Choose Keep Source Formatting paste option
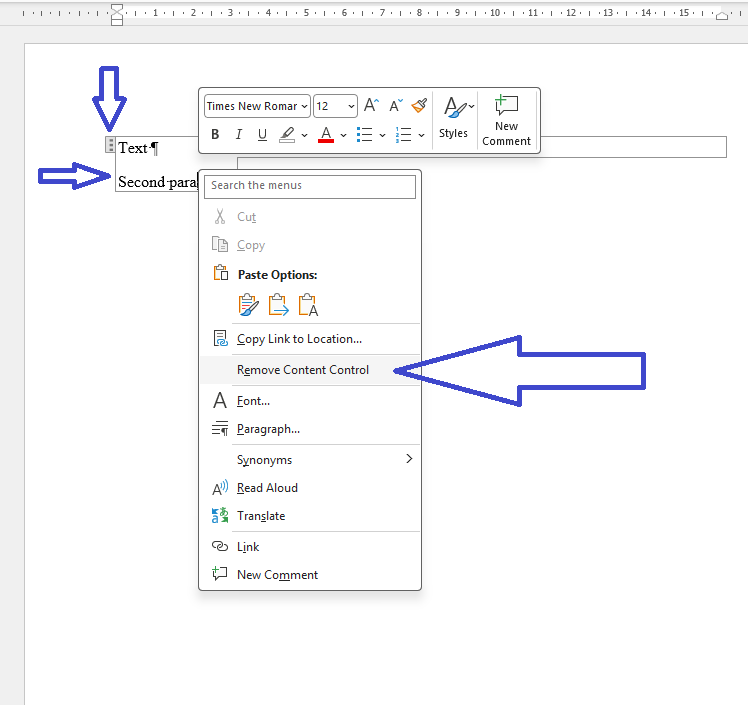748x705 pixels. [249, 305]
